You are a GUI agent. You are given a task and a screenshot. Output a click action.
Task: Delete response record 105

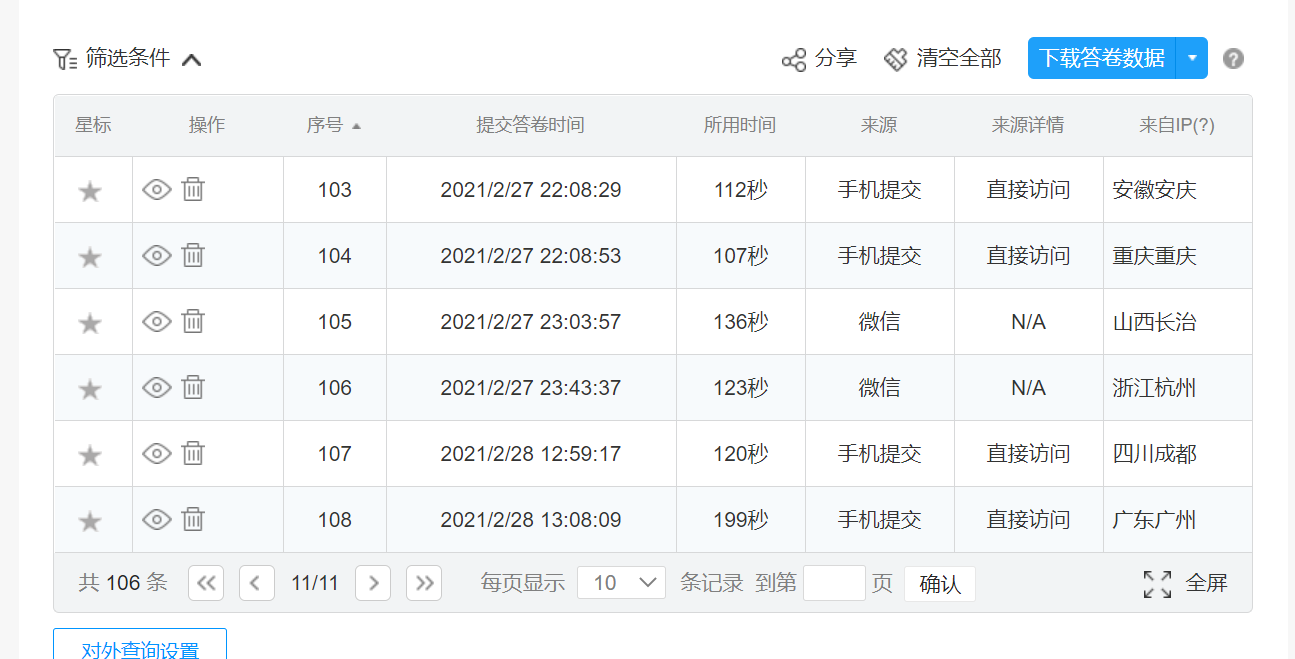[x=193, y=321]
